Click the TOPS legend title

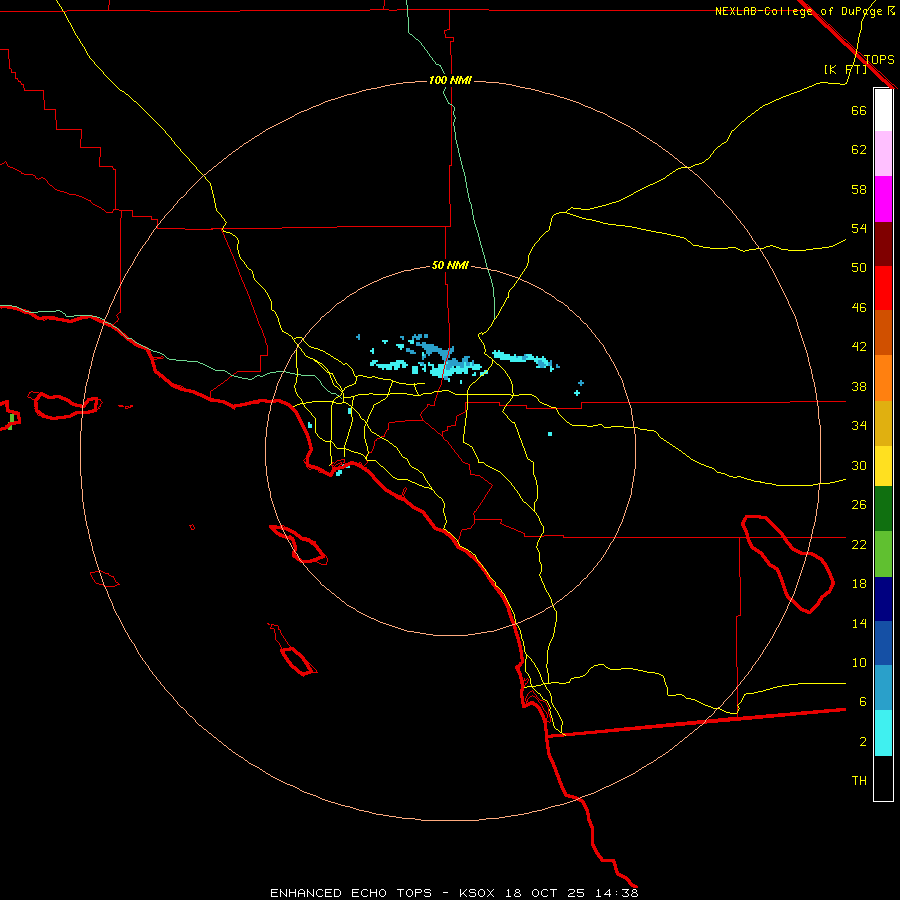coord(879,59)
